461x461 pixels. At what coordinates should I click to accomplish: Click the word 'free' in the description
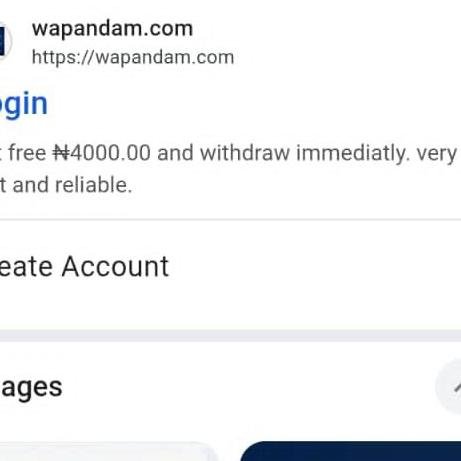point(27,153)
